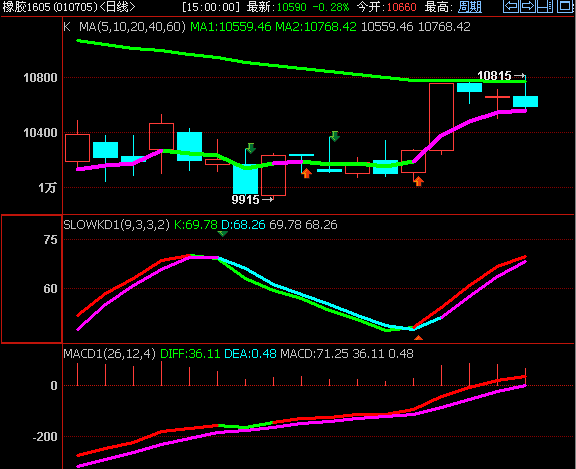The height and width of the screenshot is (469, 576).
Task: Click the SLOWKD1(9,3,3,2) indicator label
Action: 116,224
